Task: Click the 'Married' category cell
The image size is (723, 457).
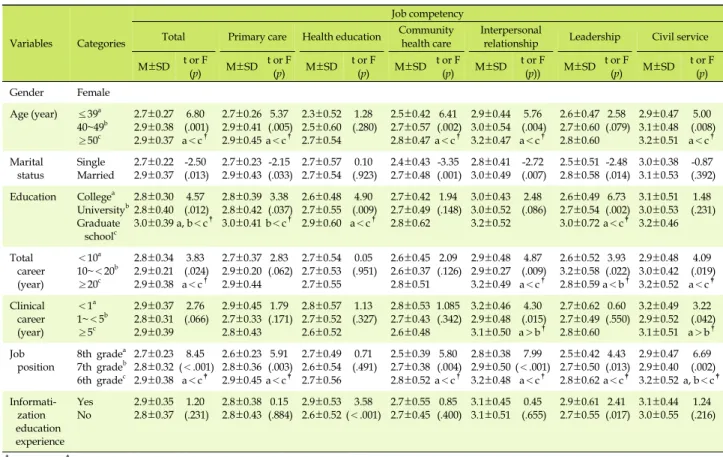Action: (95, 175)
